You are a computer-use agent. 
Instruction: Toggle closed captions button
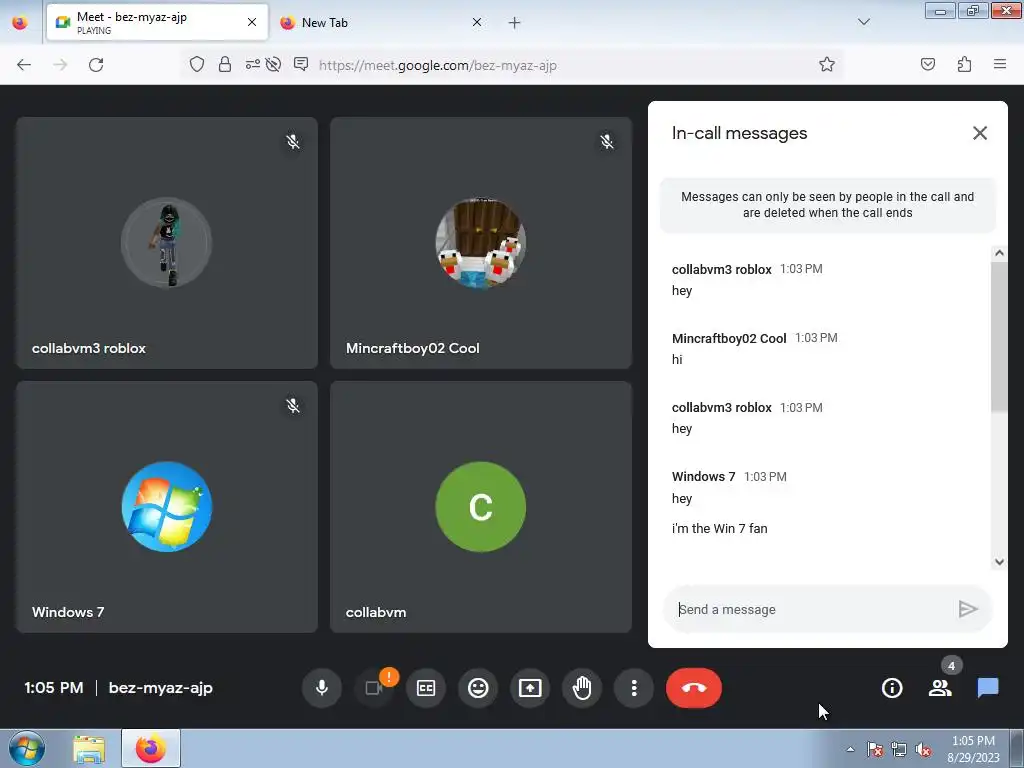(426, 688)
